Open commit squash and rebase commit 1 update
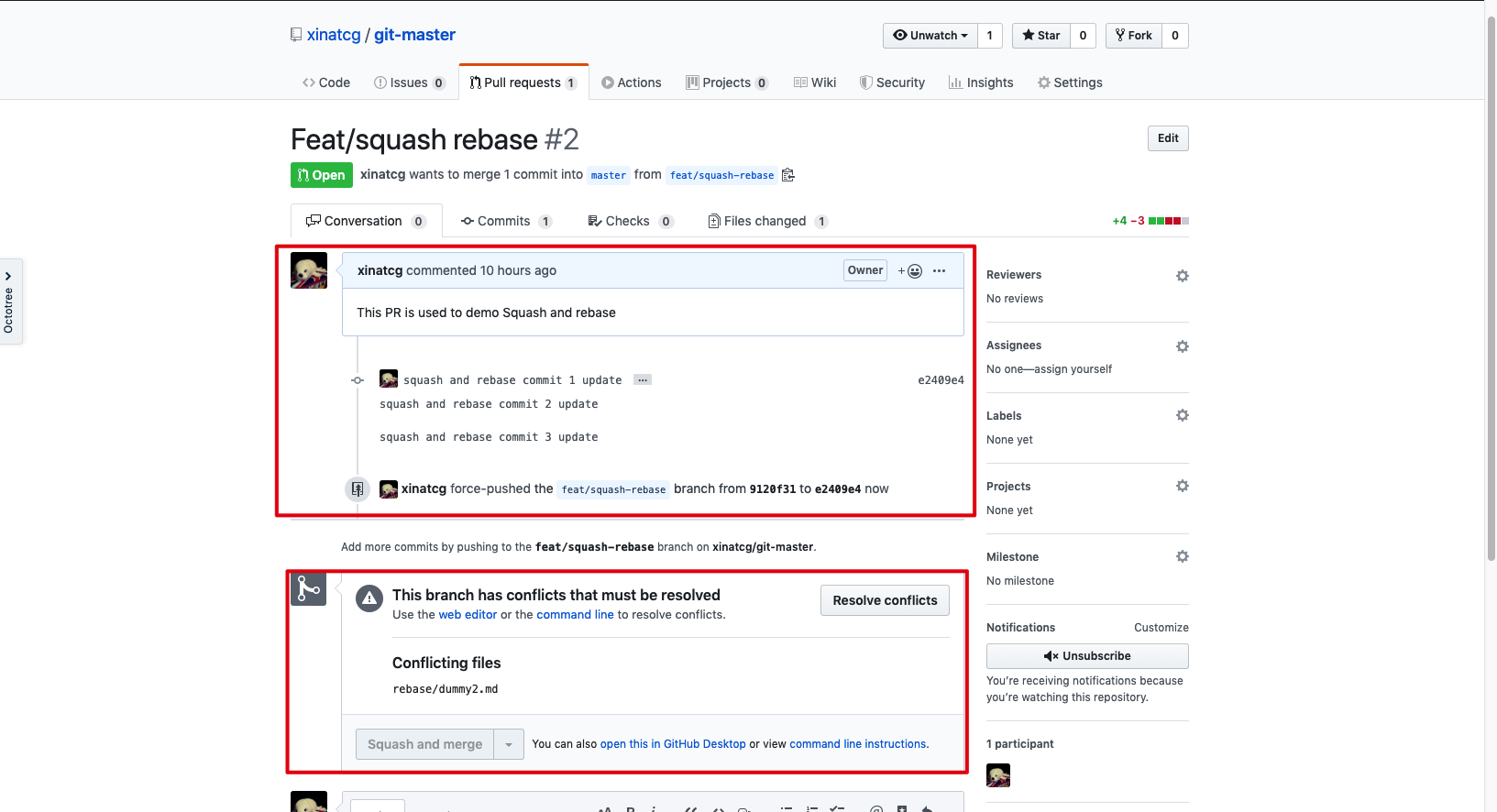The width and height of the screenshot is (1497, 812). [x=512, y=380]
